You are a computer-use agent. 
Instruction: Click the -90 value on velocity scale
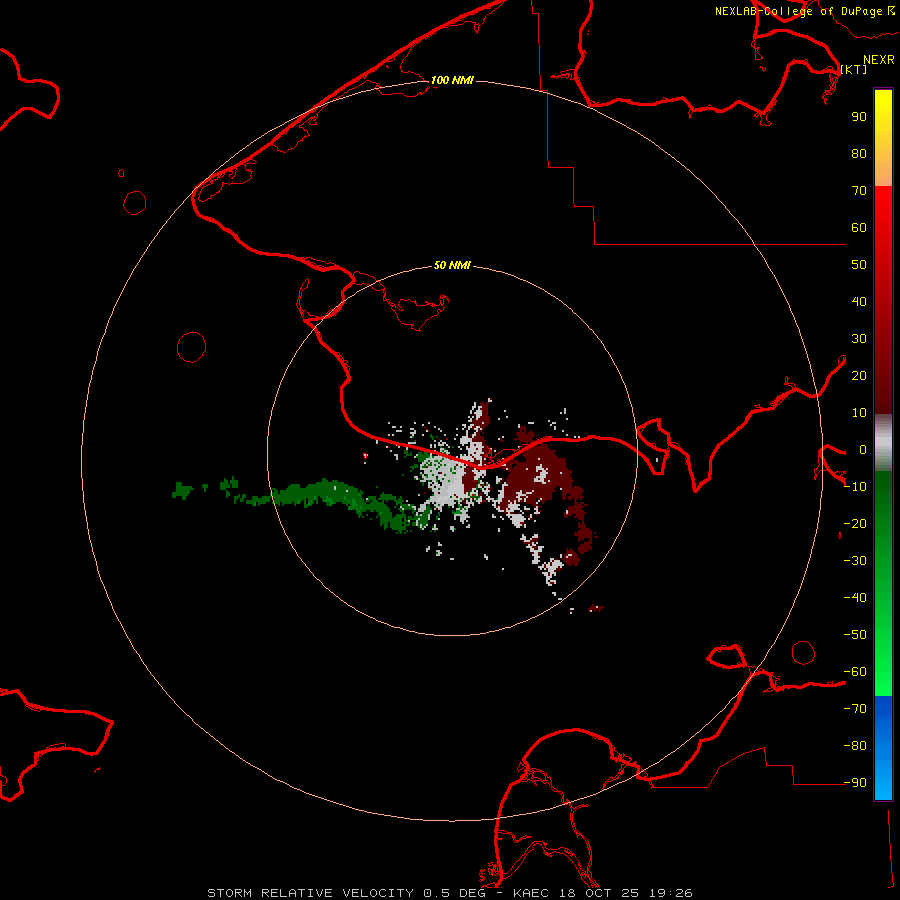tap(855, 783)
